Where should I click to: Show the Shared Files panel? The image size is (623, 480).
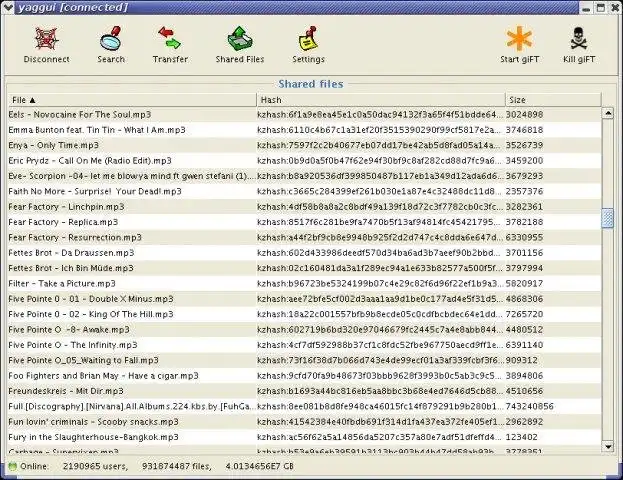[x=240, y=39]
